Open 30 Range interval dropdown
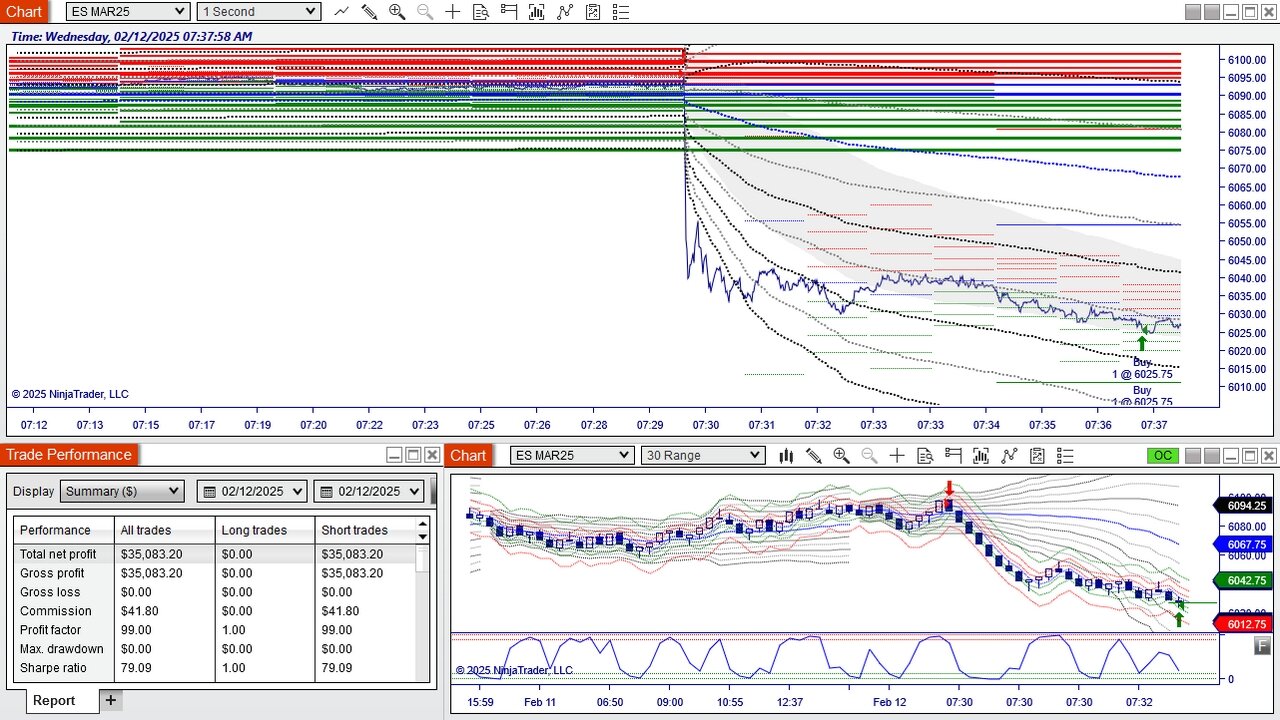The width and height of the screenshot is (1280, 720). pyautogui.click(x=703, y=456)
